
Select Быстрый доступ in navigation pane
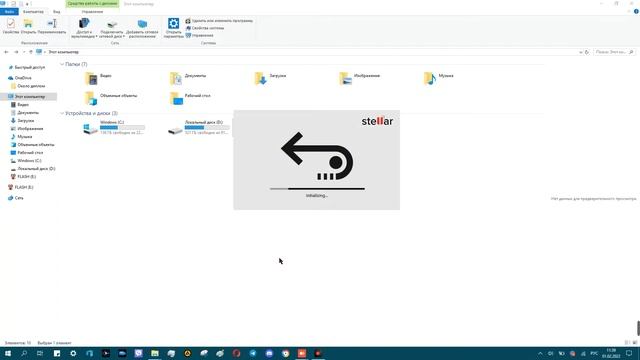(27, 67)
